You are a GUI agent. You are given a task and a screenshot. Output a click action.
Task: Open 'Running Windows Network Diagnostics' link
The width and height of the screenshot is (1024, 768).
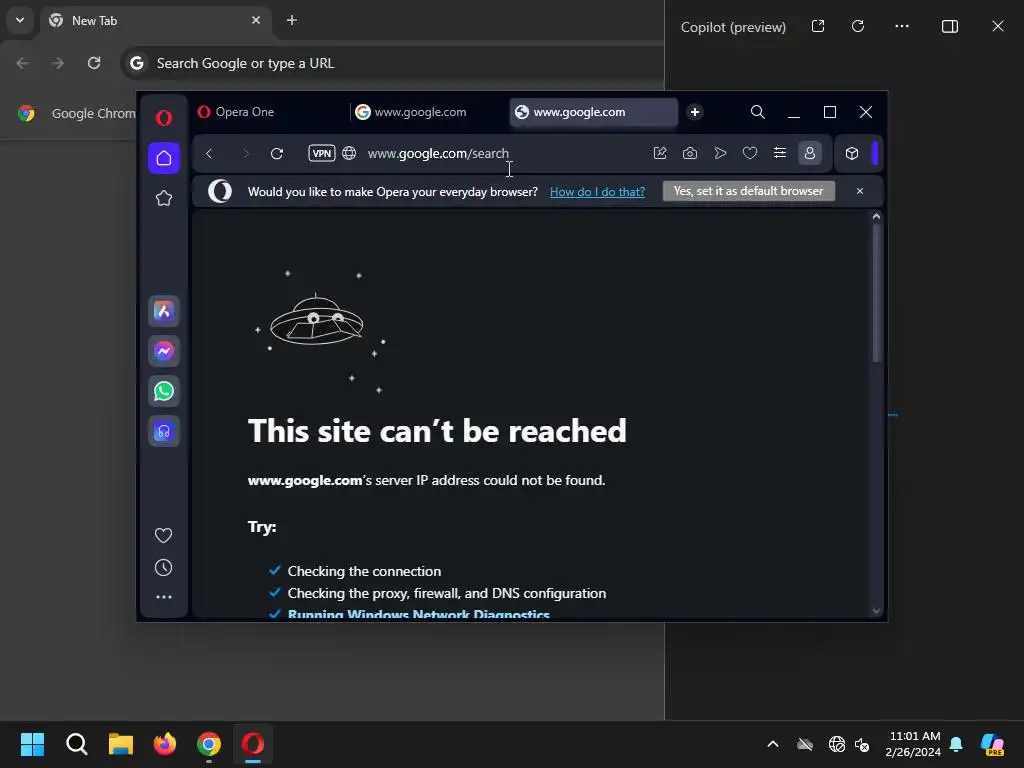tap(419, 614)
